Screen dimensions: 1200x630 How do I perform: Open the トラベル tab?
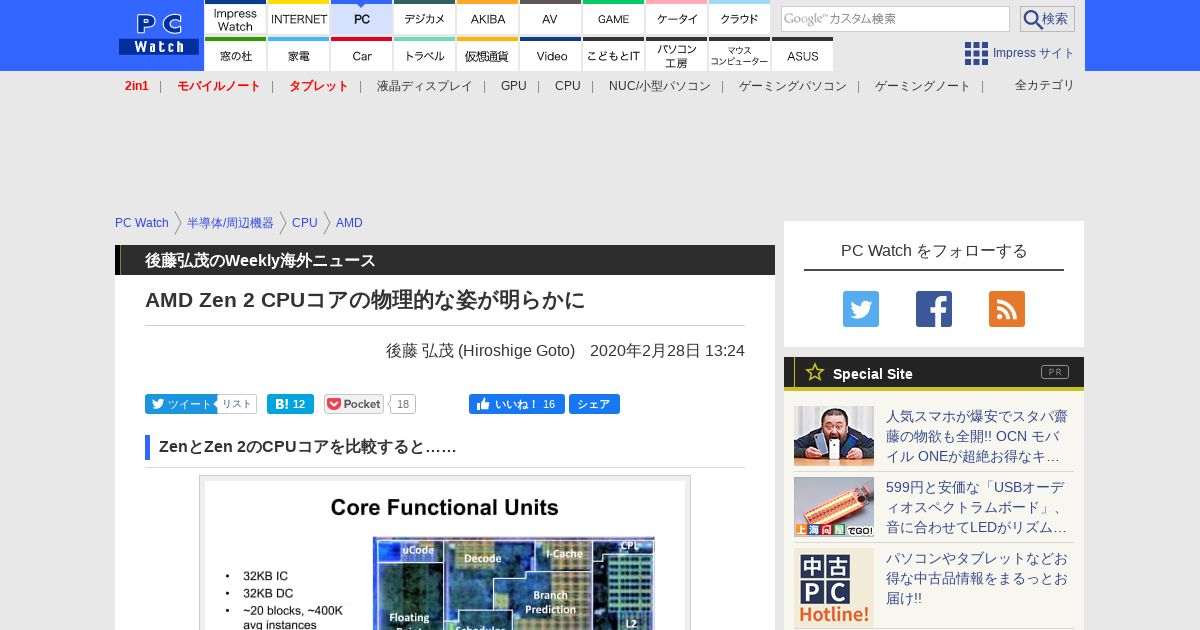(x=425, y=55)
